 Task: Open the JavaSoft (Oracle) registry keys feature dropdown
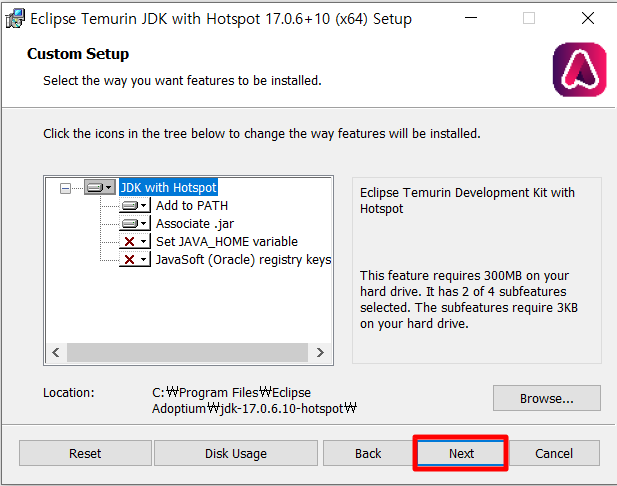[x=135, y=259]
